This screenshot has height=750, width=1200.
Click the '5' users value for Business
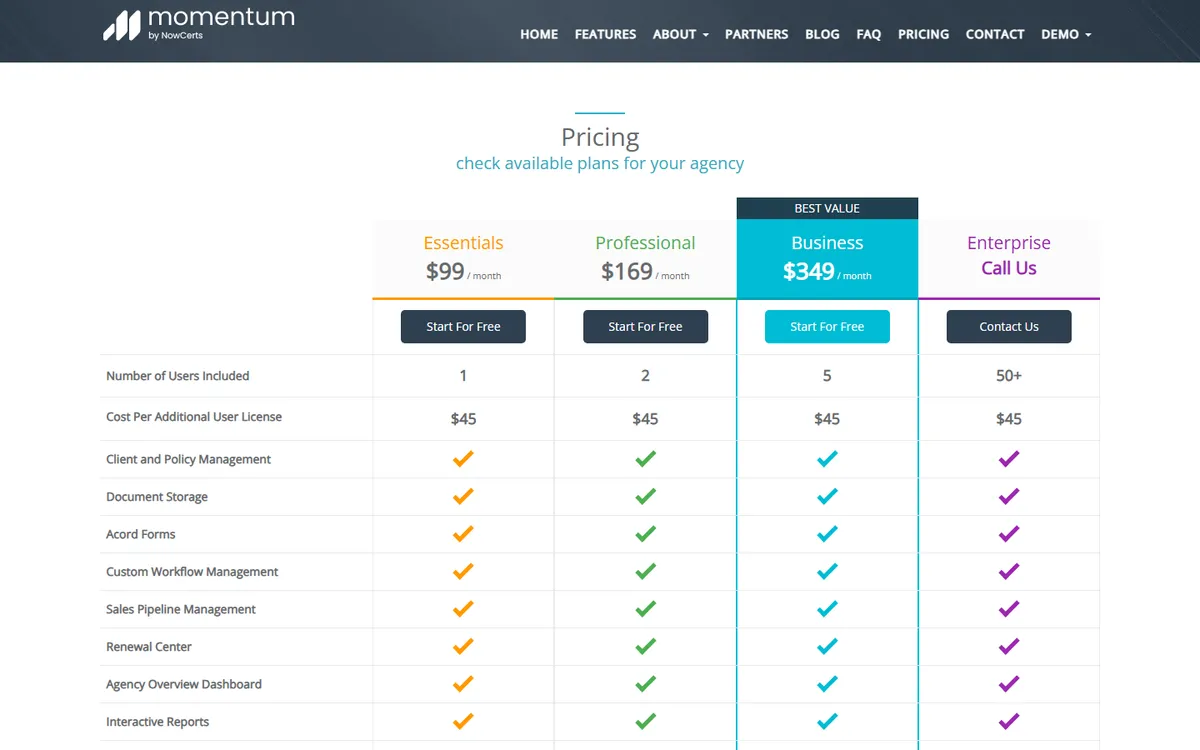click(x=827, y=376)
